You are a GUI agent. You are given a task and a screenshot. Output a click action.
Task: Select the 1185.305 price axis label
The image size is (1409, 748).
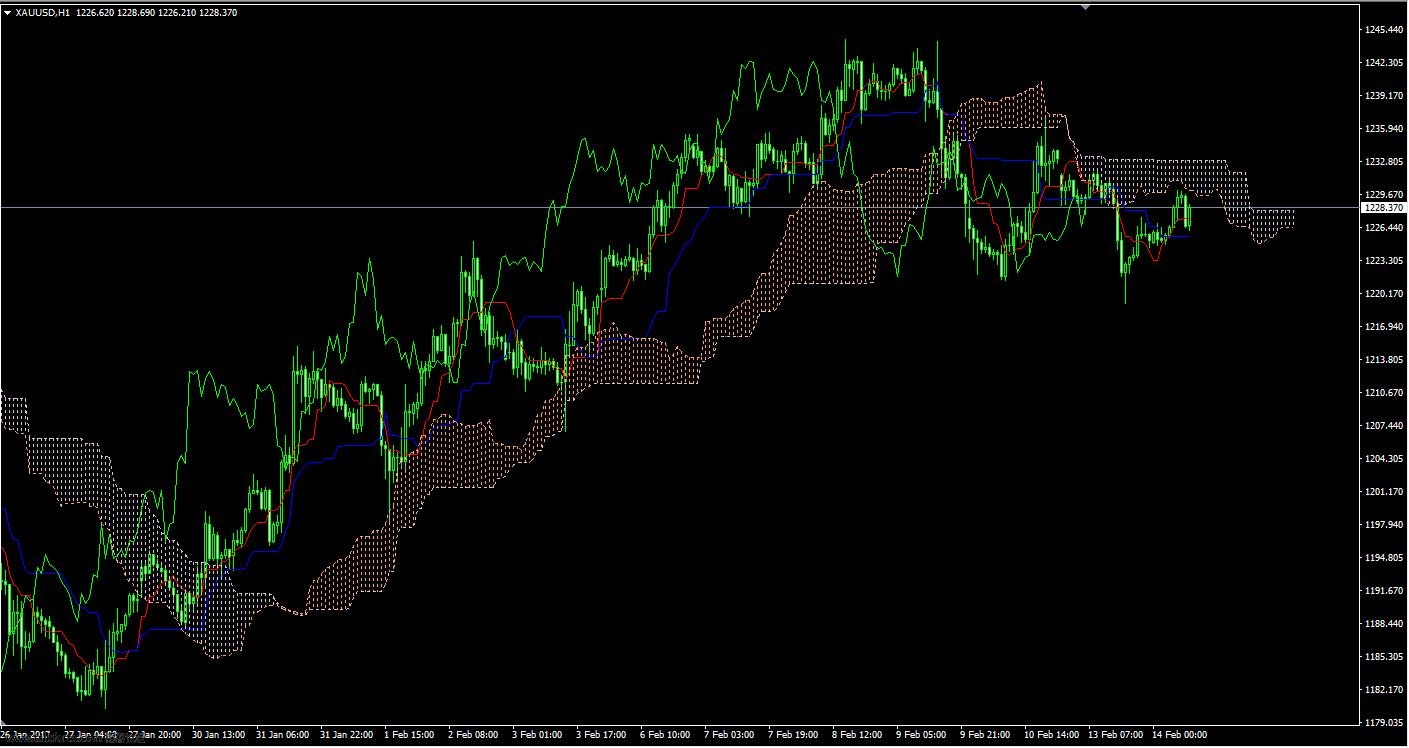click(1382, 657)
